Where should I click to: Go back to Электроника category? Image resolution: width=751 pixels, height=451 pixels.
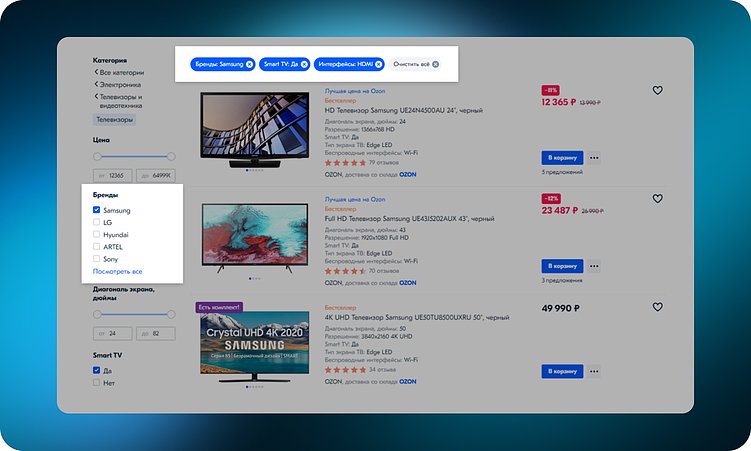pos(118,84)
